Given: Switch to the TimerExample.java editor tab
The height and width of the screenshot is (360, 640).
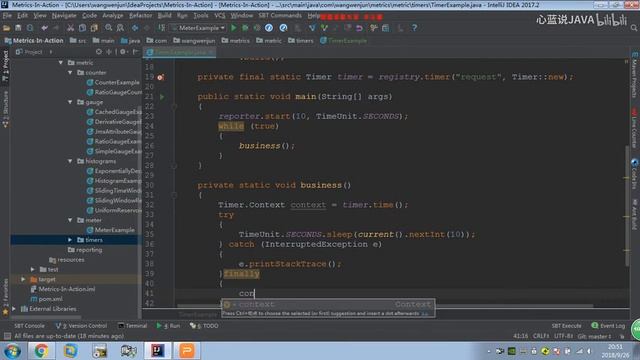Looking at the screenshot, I should point(180,52).
